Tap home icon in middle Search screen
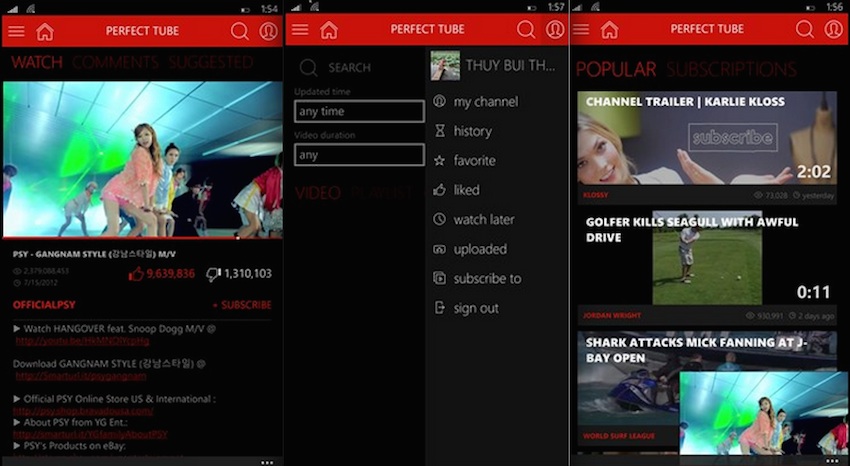Screen dimensions: 850x466 click(x=329, y=29)
